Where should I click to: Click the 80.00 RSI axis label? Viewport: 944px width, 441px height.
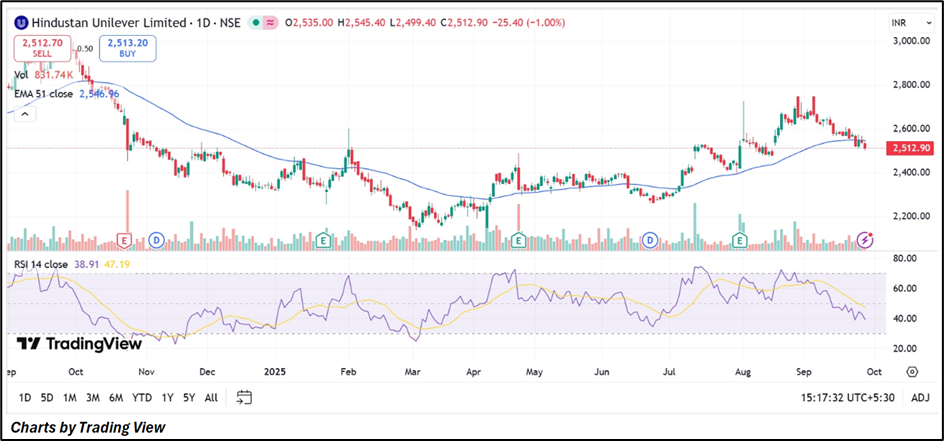[905, 258]
